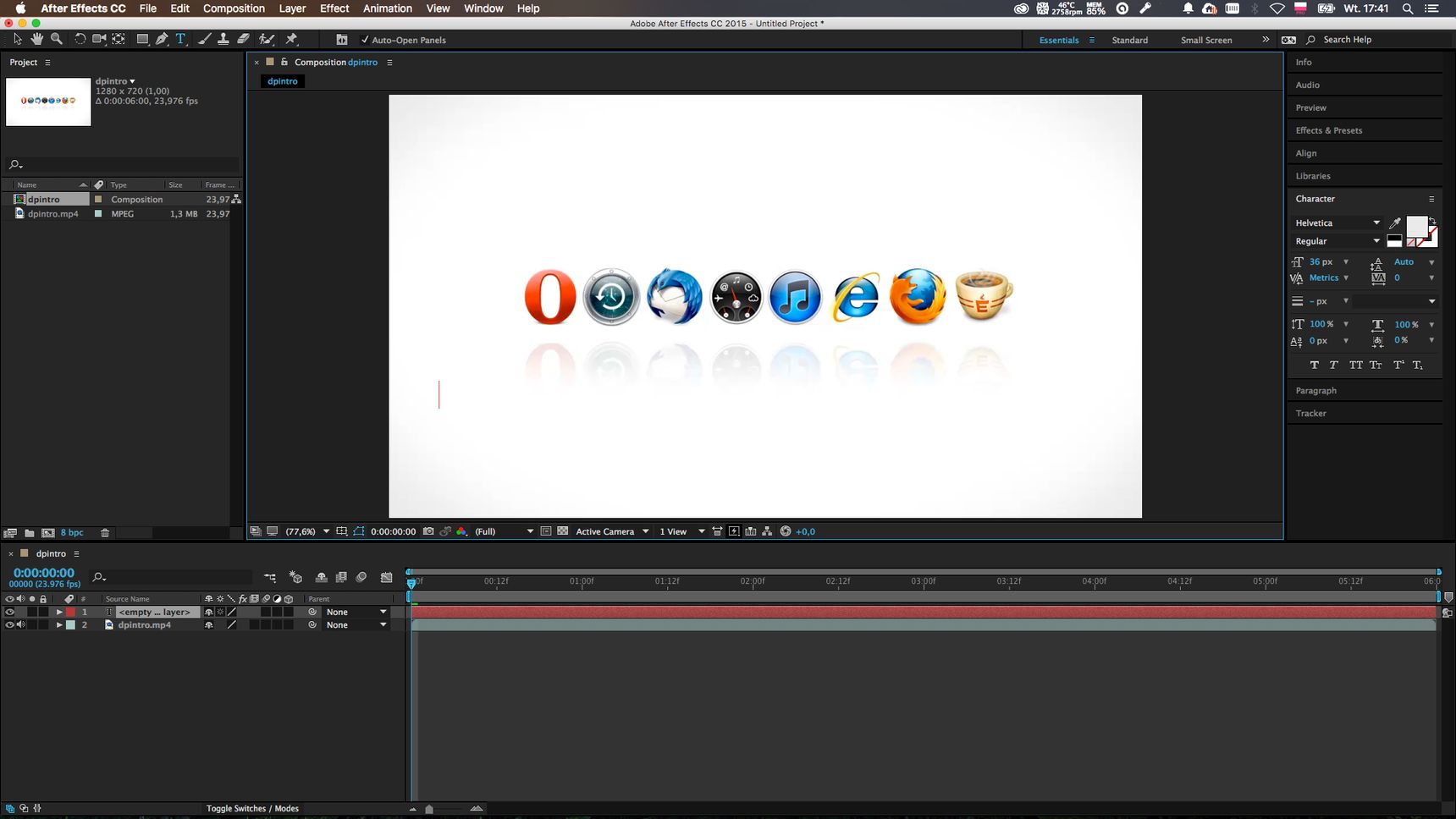Viewport: 1456px width, 819px height.
Task: Uncheck Auto-Open Panels checkbox
Action: (366, 40)
